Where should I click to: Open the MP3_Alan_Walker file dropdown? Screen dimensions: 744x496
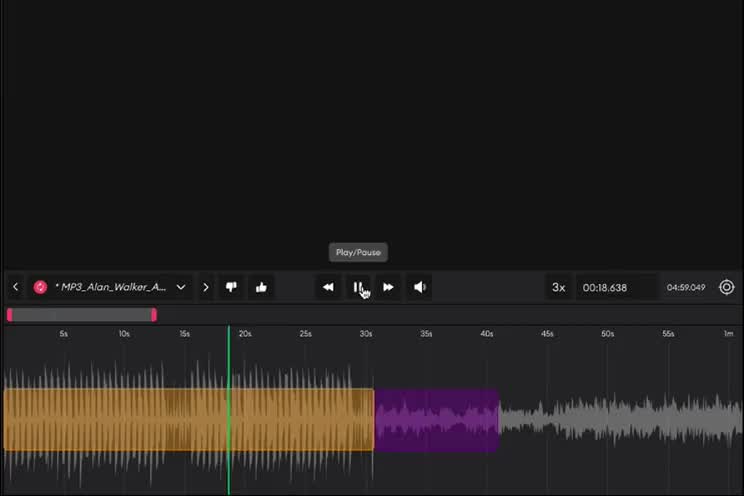tap(181, 287)
